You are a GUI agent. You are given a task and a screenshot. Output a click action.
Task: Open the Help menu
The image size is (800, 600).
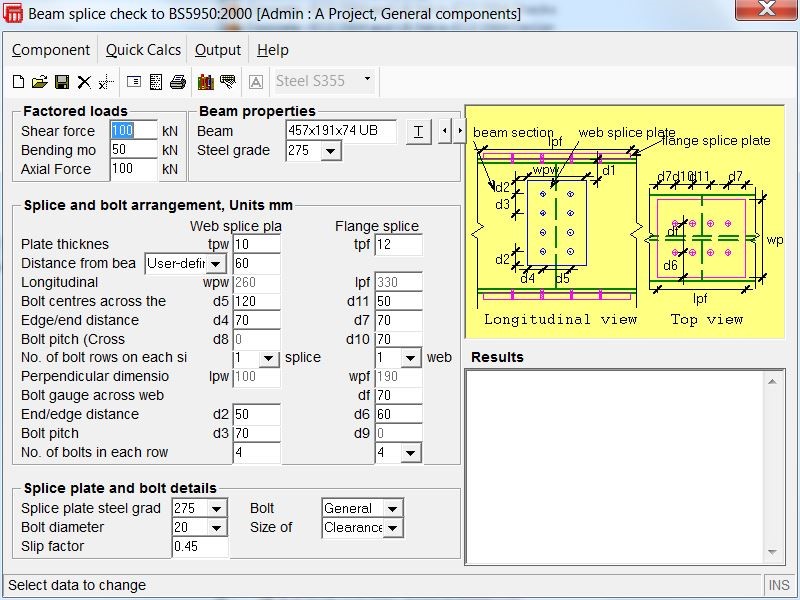(x=272, y=49)
